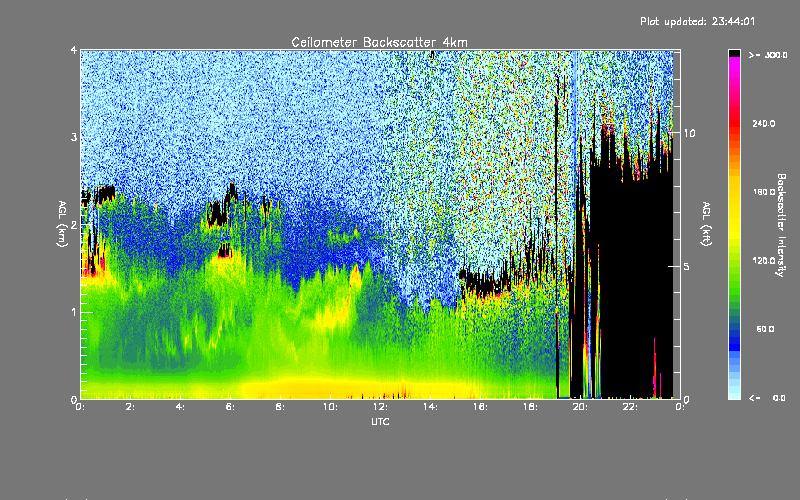The height and width of the screenshot is (500, 800).
Task: Select the "240.0" colorbar value
Action: tap(764, 123)
